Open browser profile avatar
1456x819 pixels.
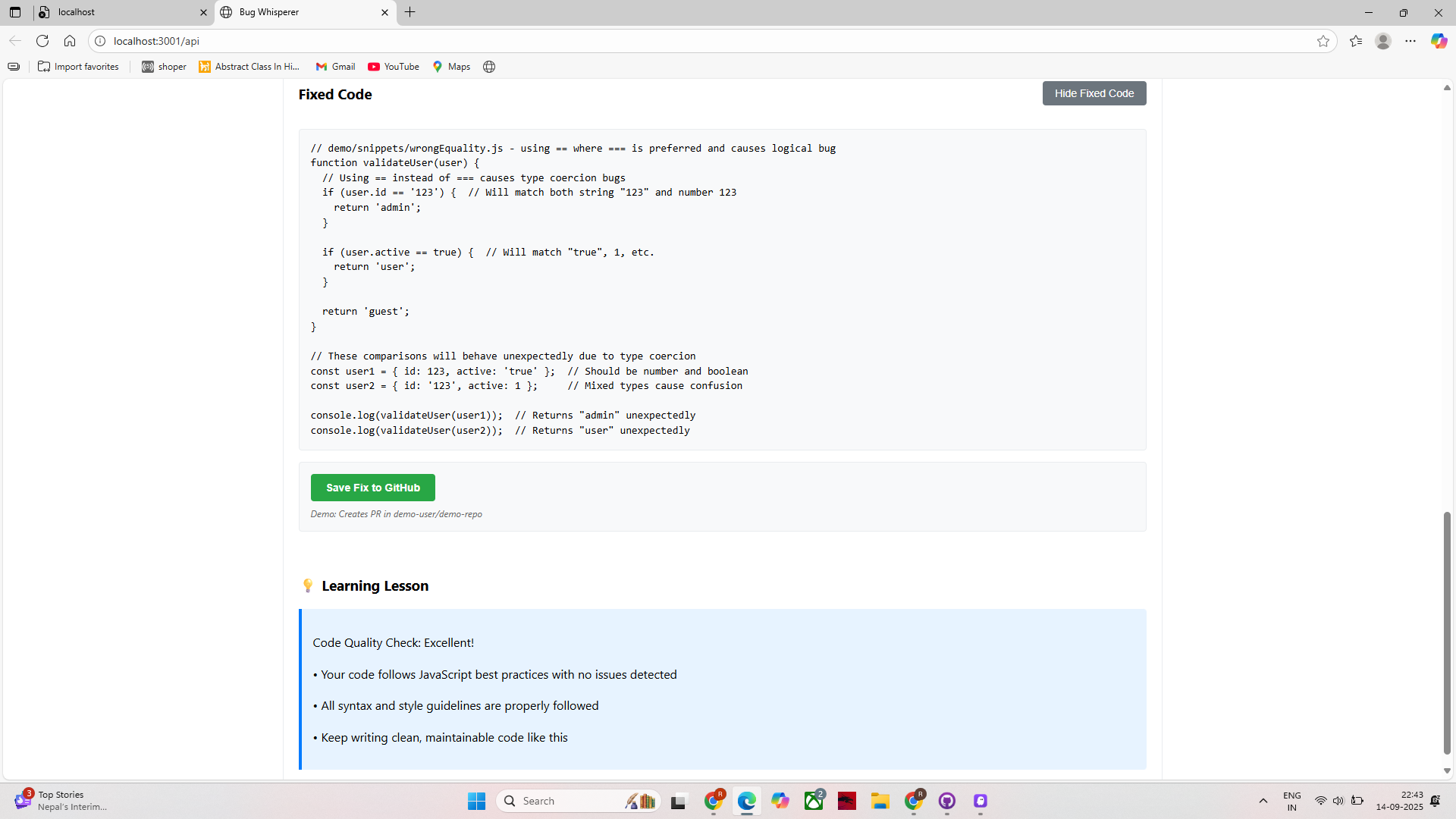1383,41
